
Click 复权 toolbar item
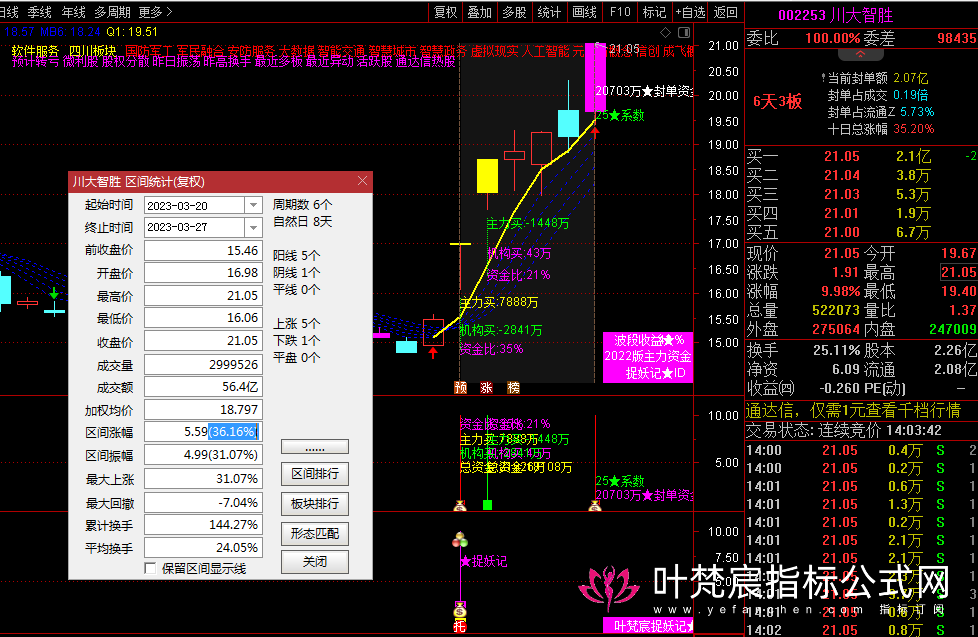445,12
